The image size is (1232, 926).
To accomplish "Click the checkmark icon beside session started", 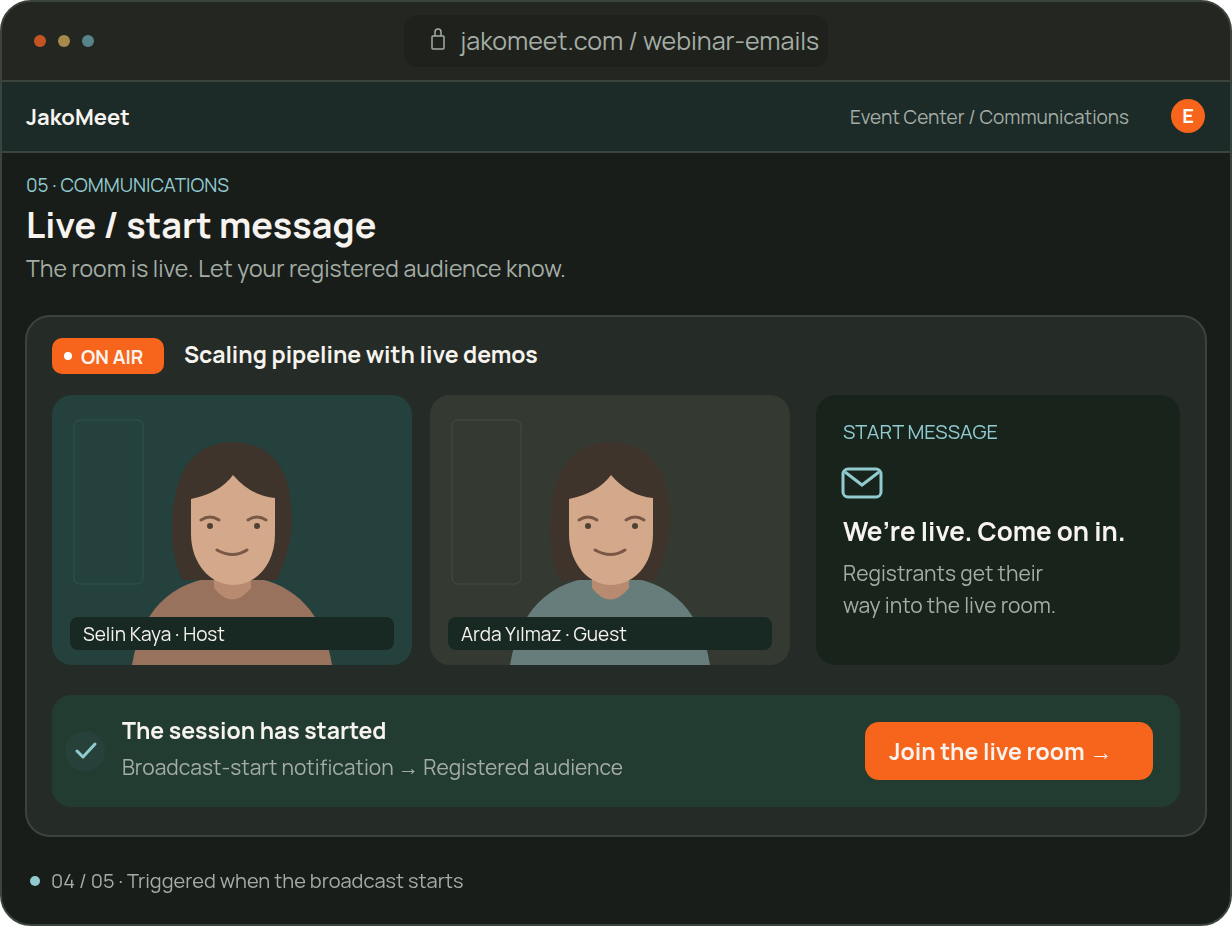I will tap(86, 750).
